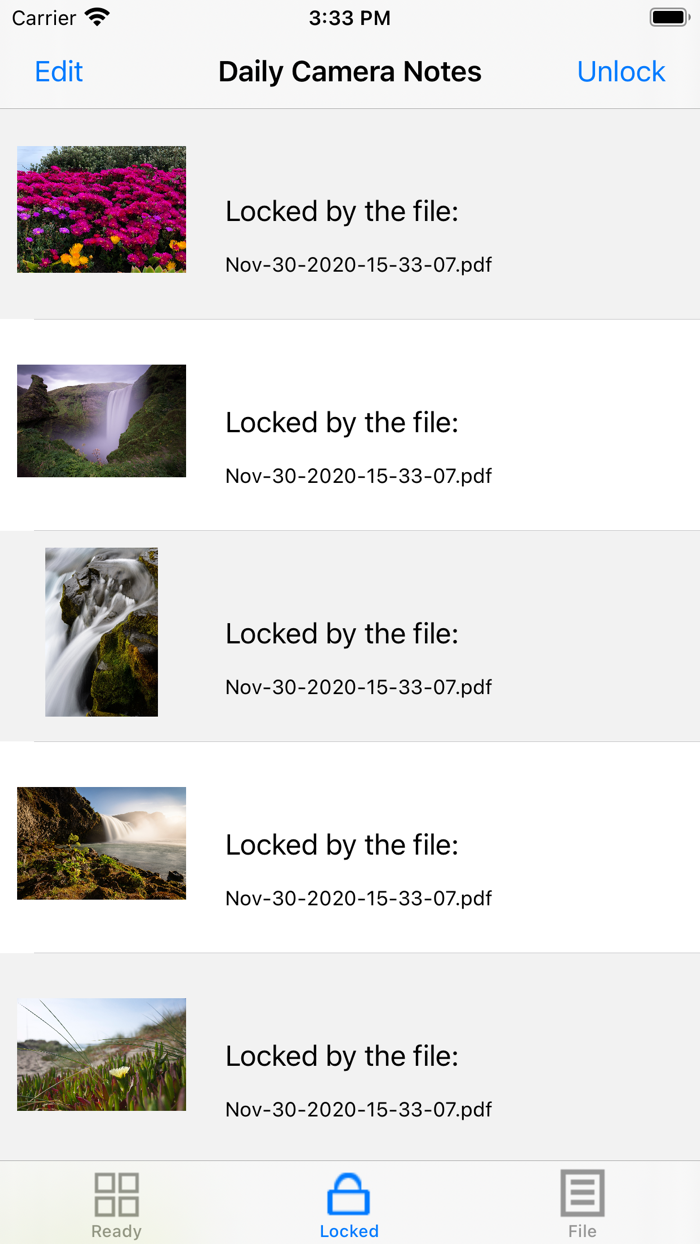
Task: Select the vertical mossy stream thumbnail
Action: [x=101, y=631]
